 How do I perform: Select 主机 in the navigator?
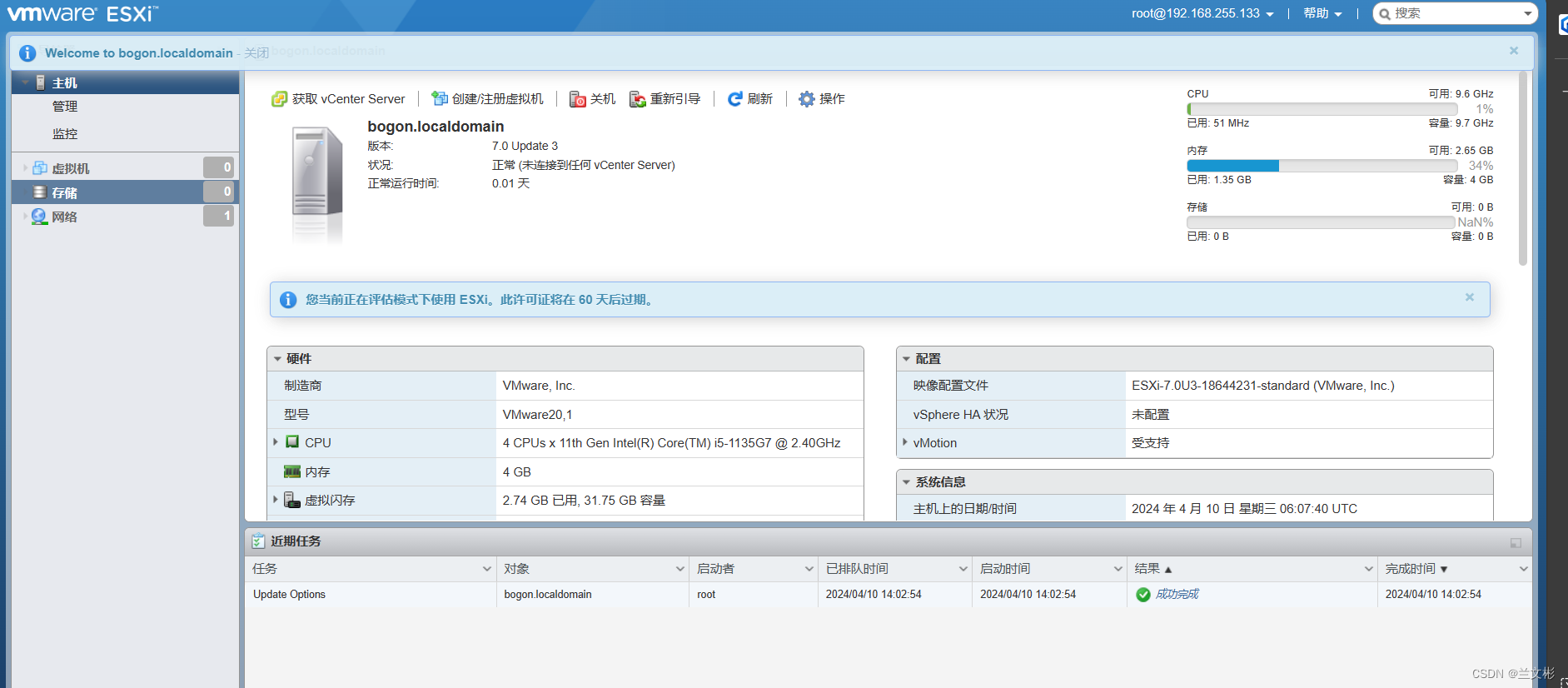(x=125, y=82)
